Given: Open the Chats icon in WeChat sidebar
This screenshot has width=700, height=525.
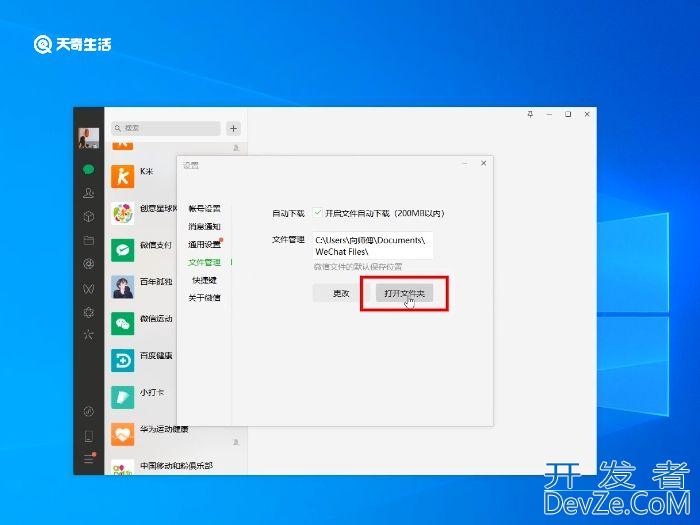Looking at the screenshot, I should coord(88,169).
